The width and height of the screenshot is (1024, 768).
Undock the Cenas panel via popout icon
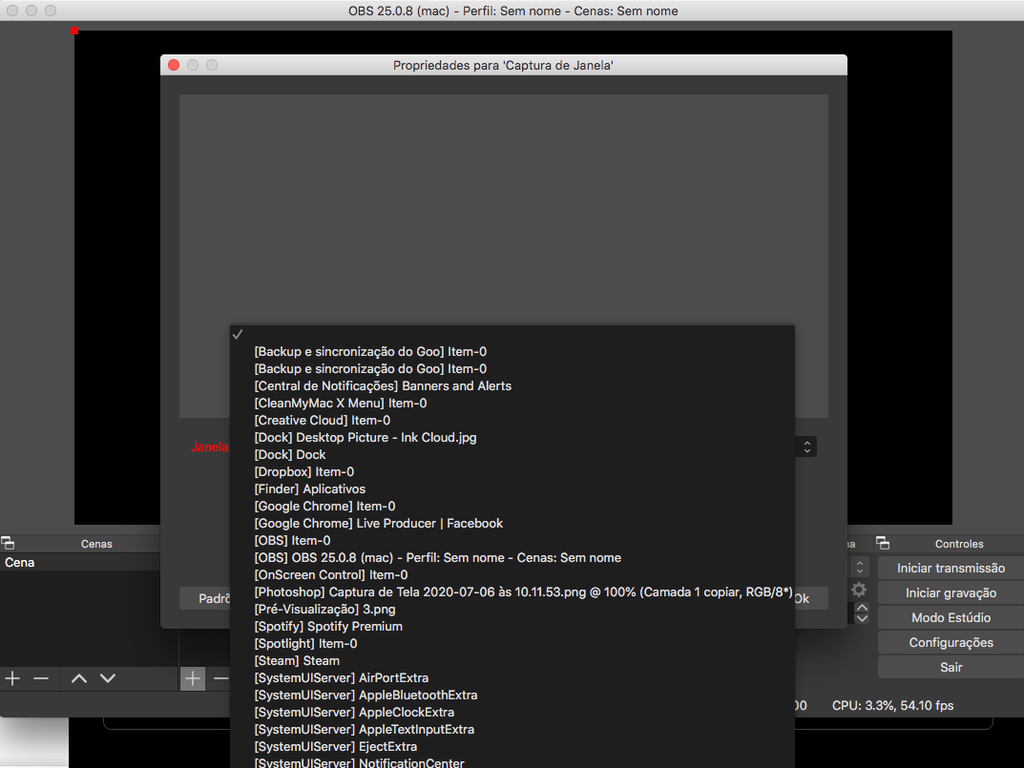coord(8,543)
